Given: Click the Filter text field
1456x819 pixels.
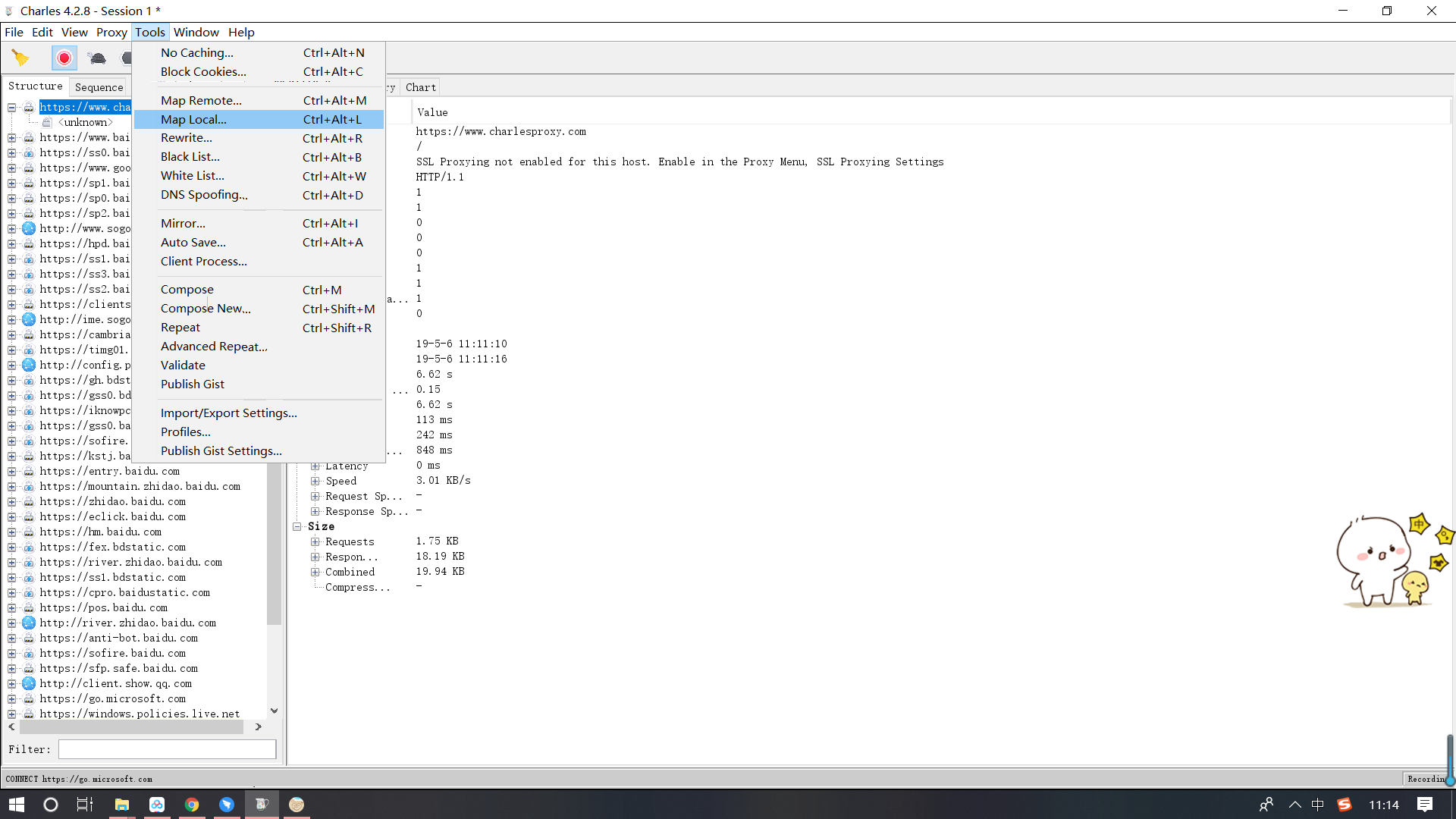Looking at the screenshot, I should [167, 749].
